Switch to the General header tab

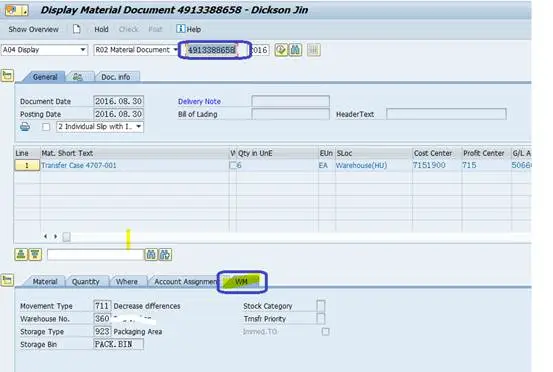point(45,77)
